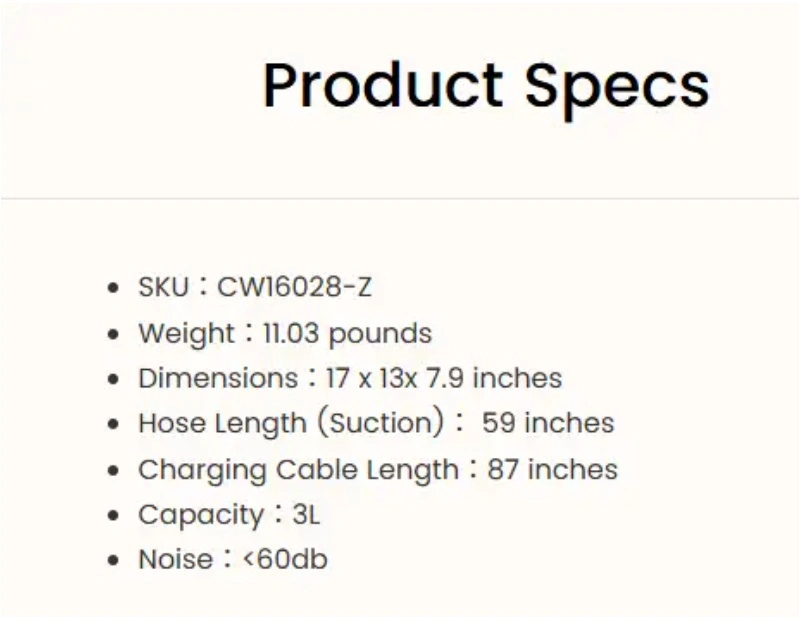Click the Noise <60db line

tap(233, 559)
